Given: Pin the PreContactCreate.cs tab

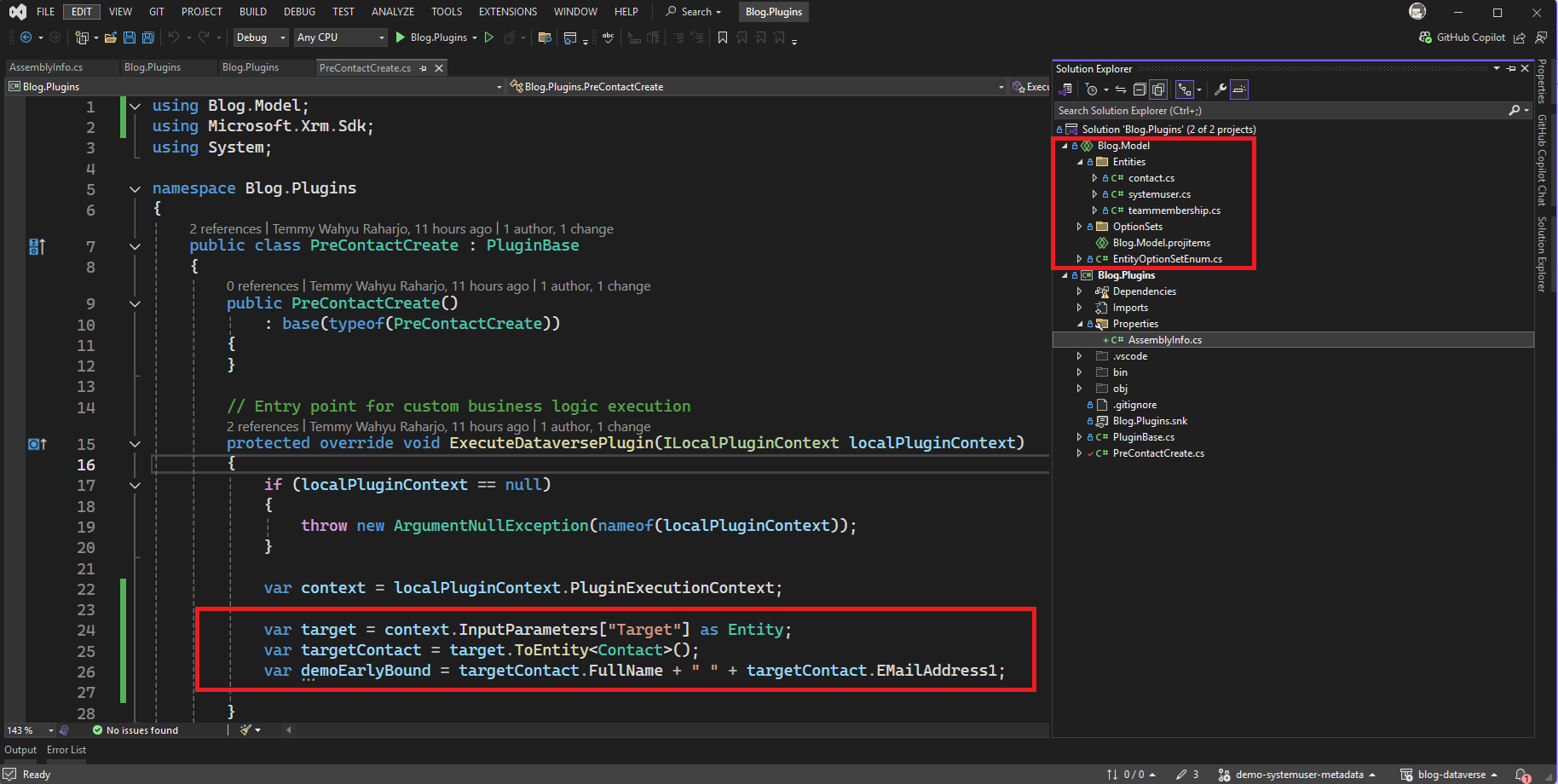Looking at the screenshot, I should [424, 68].
